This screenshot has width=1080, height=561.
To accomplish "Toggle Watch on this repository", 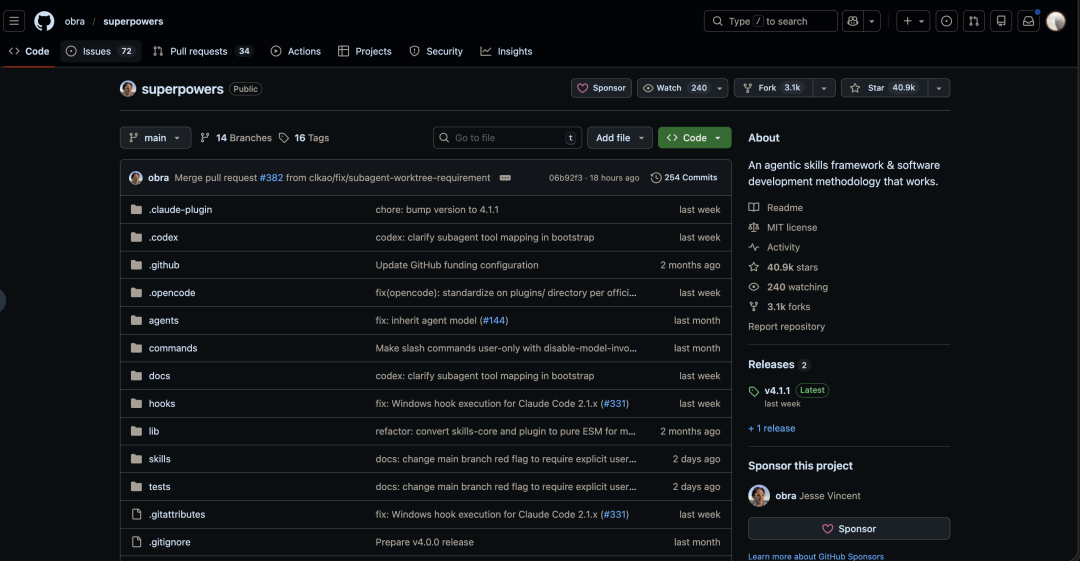I will tap(674, 88).
